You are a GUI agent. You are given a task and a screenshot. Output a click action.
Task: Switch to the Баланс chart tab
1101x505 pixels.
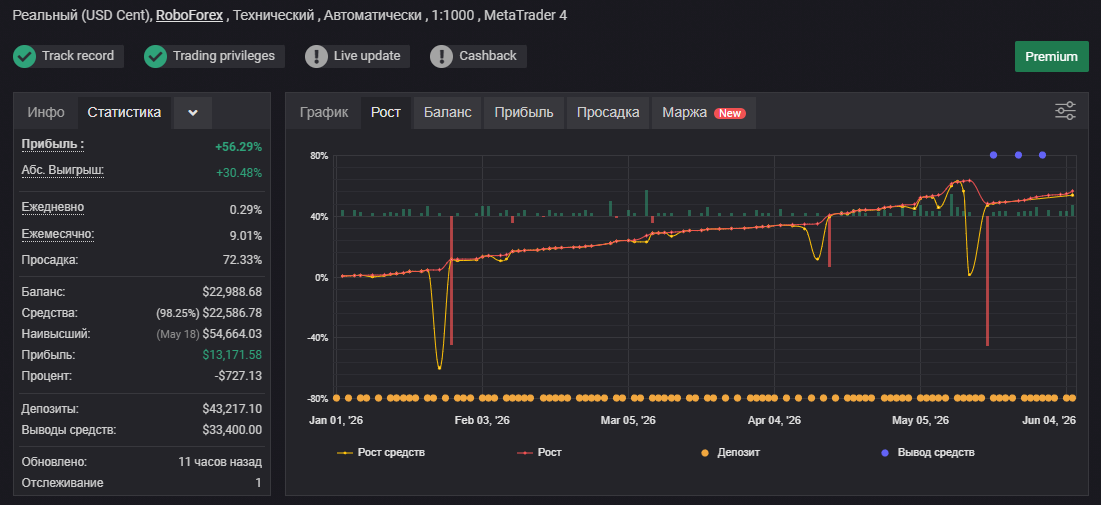pyautogui.click(x=448, y=112)
